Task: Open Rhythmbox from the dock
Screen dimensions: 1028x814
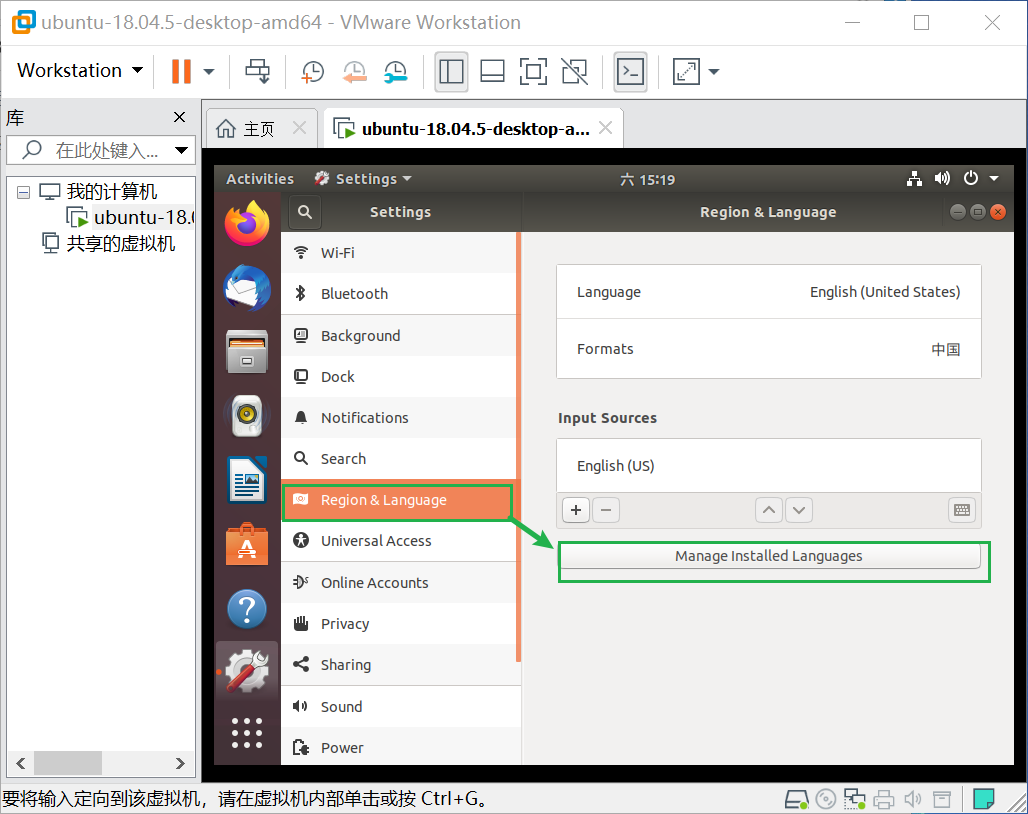Action: (247, 416)
